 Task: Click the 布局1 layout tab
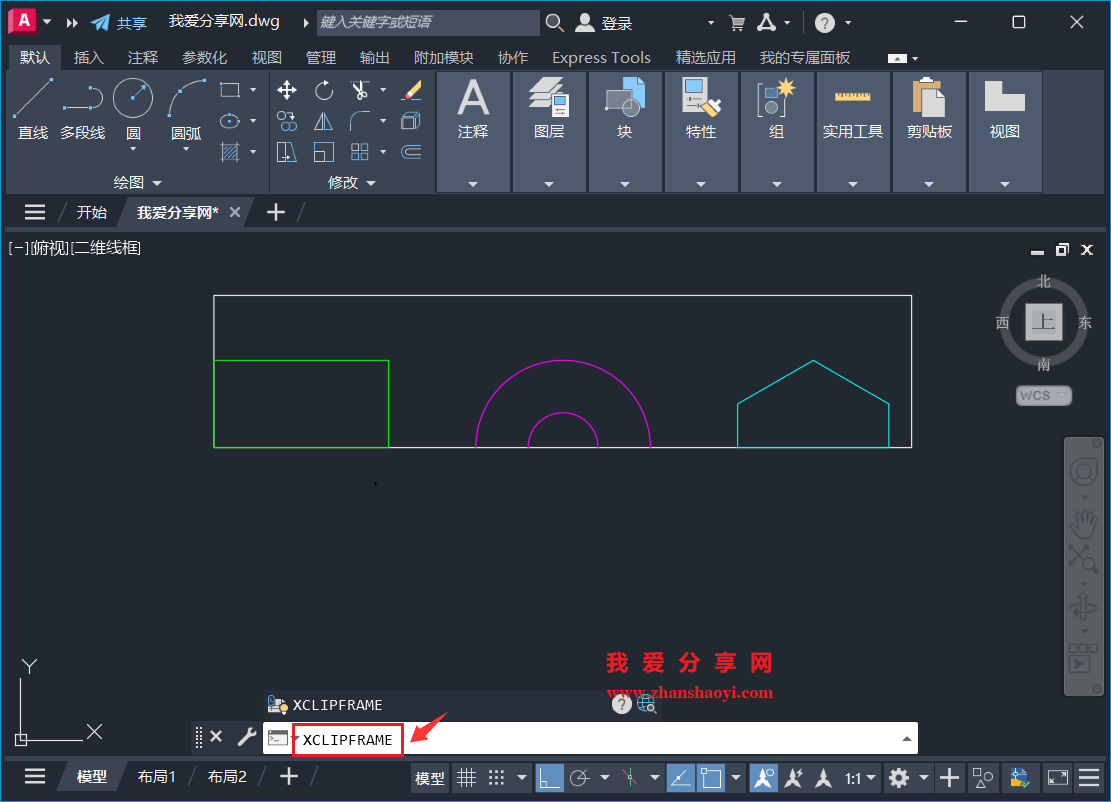click(157, 776)
